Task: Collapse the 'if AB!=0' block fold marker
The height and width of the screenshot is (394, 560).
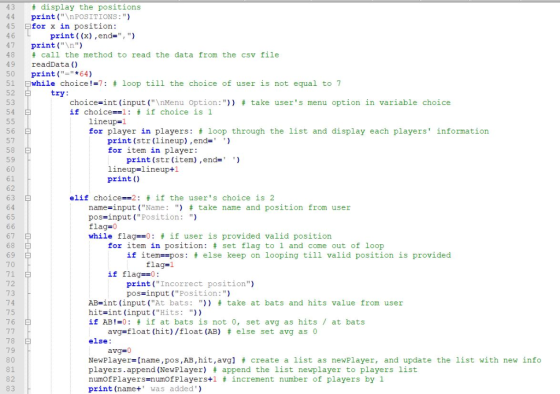Action: pos(28,322)
